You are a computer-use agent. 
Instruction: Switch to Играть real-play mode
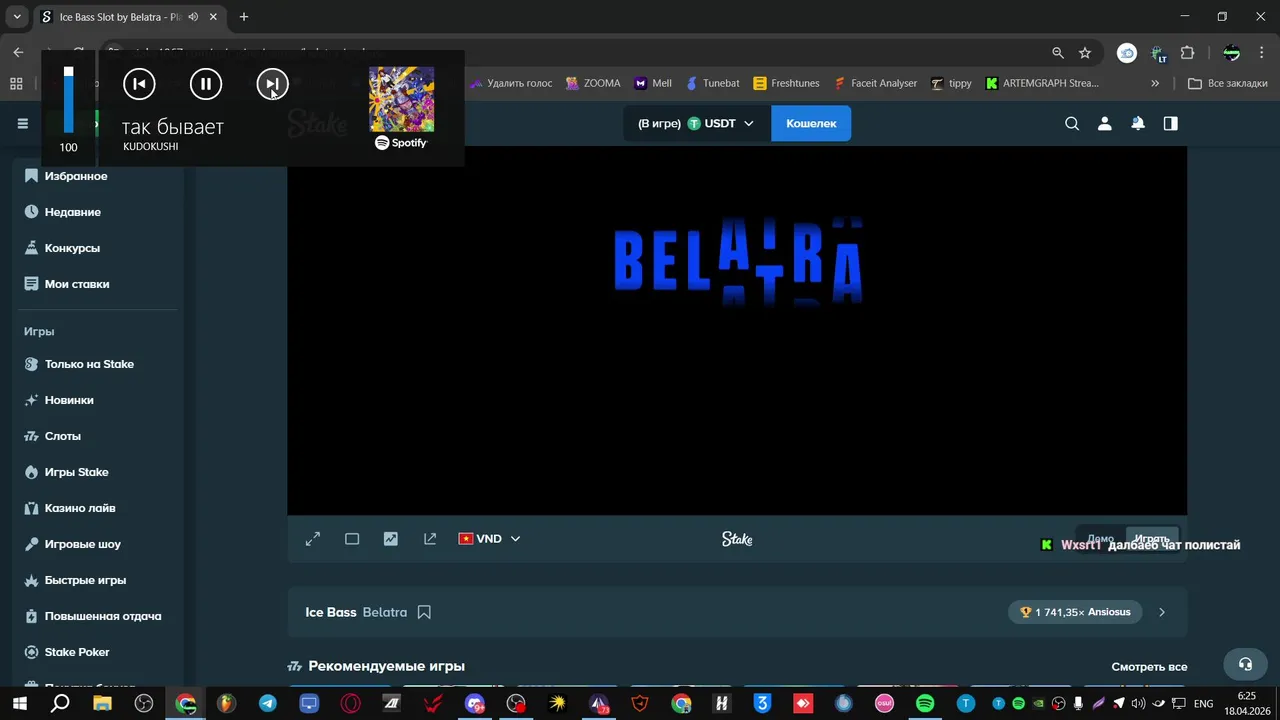click(1152, 539)
